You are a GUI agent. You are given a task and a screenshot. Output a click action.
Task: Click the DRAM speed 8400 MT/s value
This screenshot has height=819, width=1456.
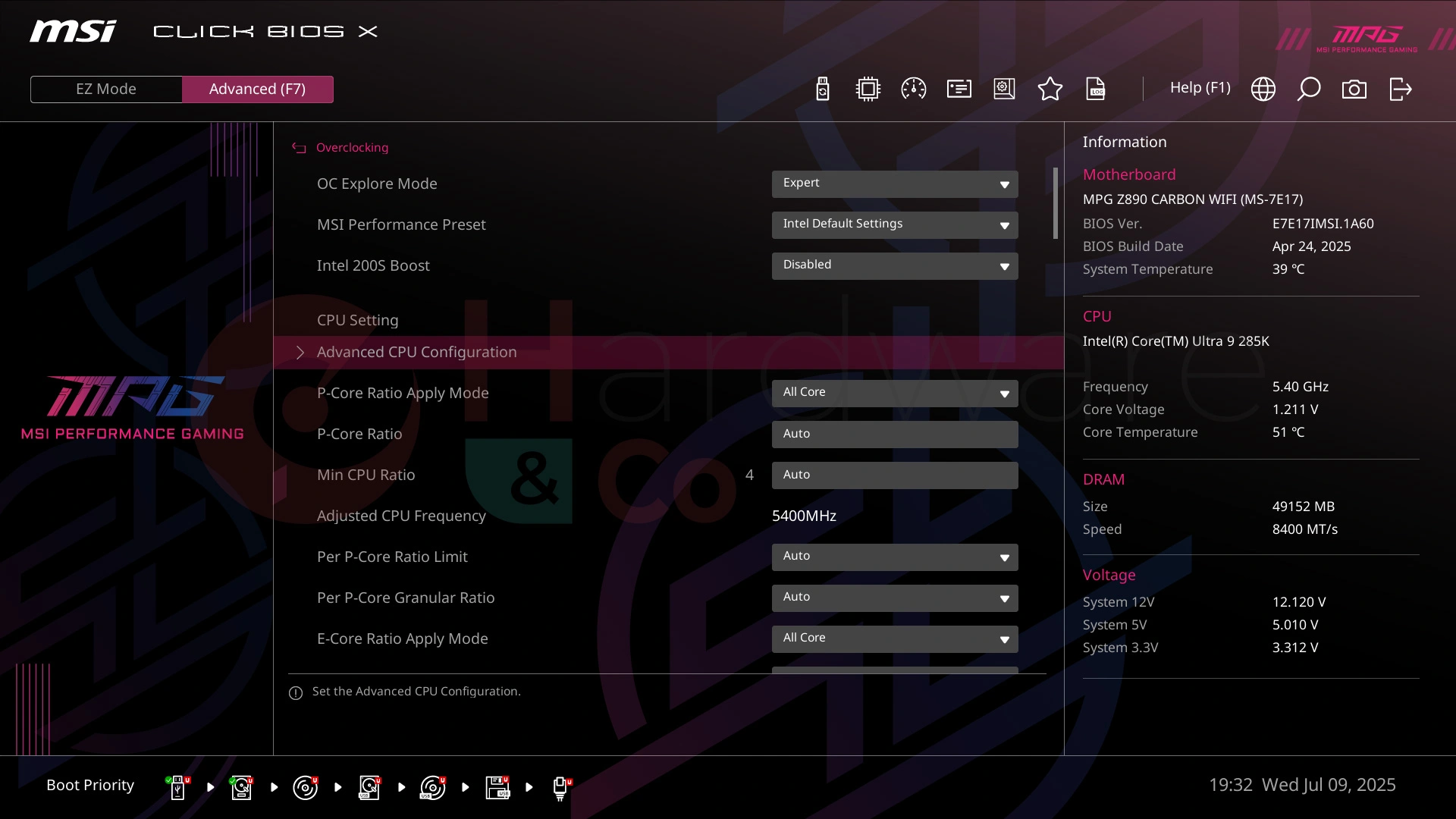click(x=1304, y=529)
